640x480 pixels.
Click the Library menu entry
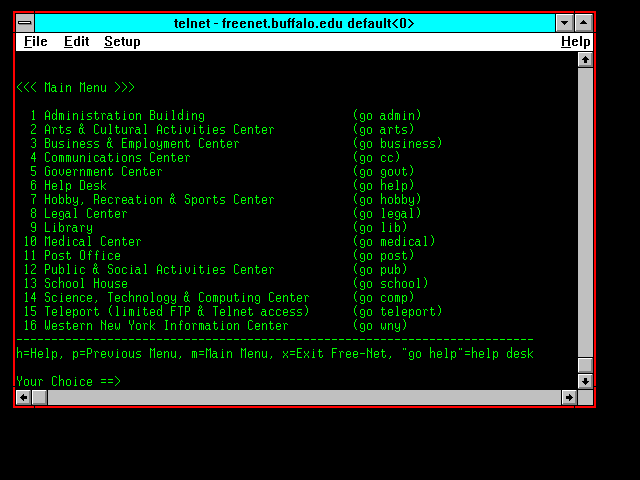pyautogui.click(x=68, y=228)
